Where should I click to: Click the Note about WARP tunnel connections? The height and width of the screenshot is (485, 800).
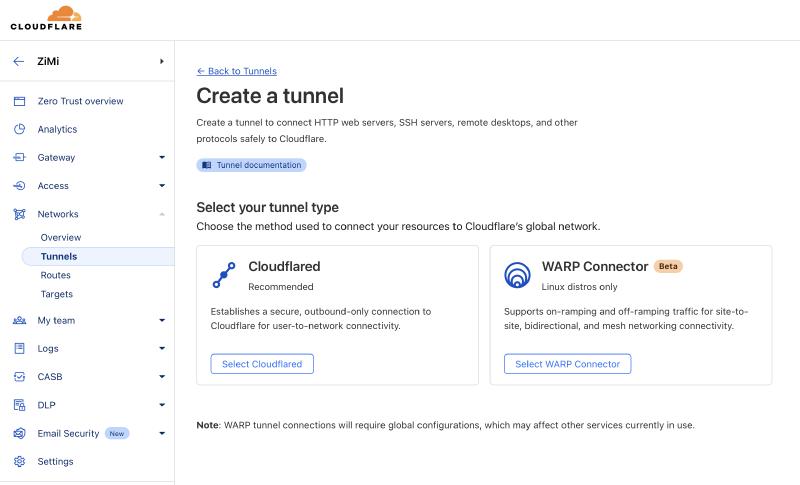[x=445, y=425]
